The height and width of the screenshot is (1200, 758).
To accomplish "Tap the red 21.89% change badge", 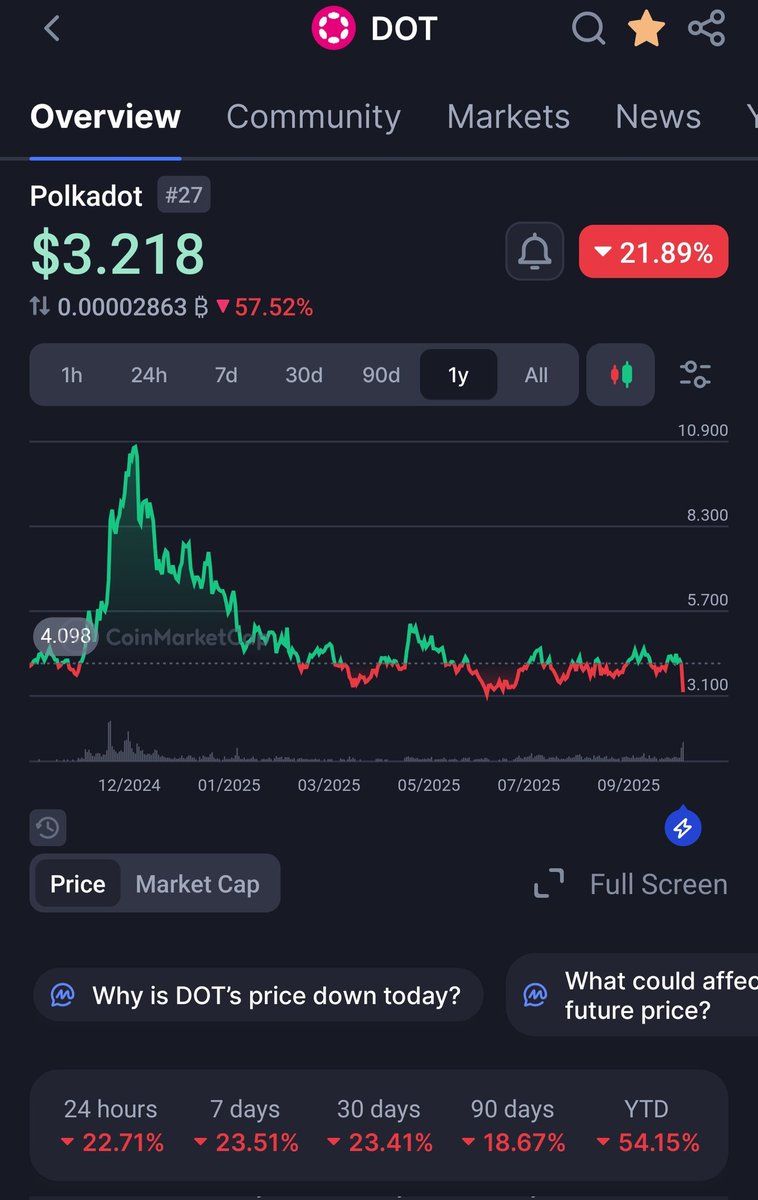I will 654,252.
